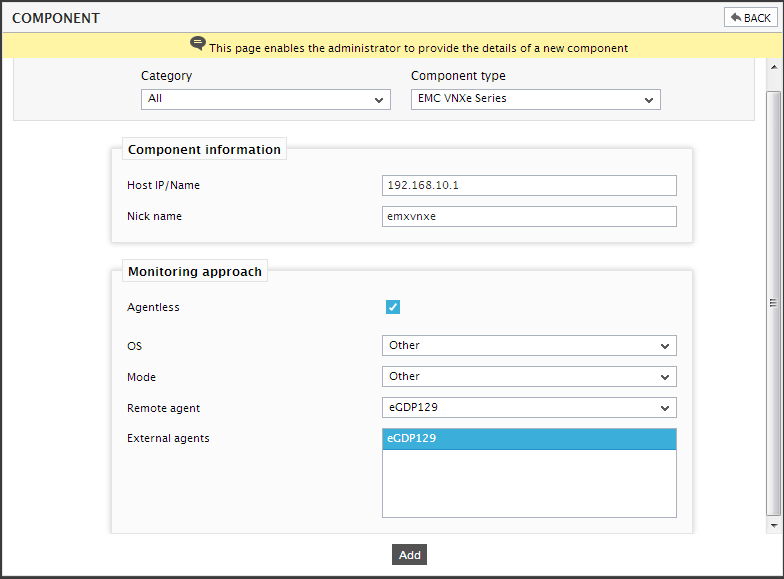Image resolution: width=784 pixels, height=579 pixels.
Task: Click the scrollbar up arrow
Action: pyautogui.click(x=774, y=67)
